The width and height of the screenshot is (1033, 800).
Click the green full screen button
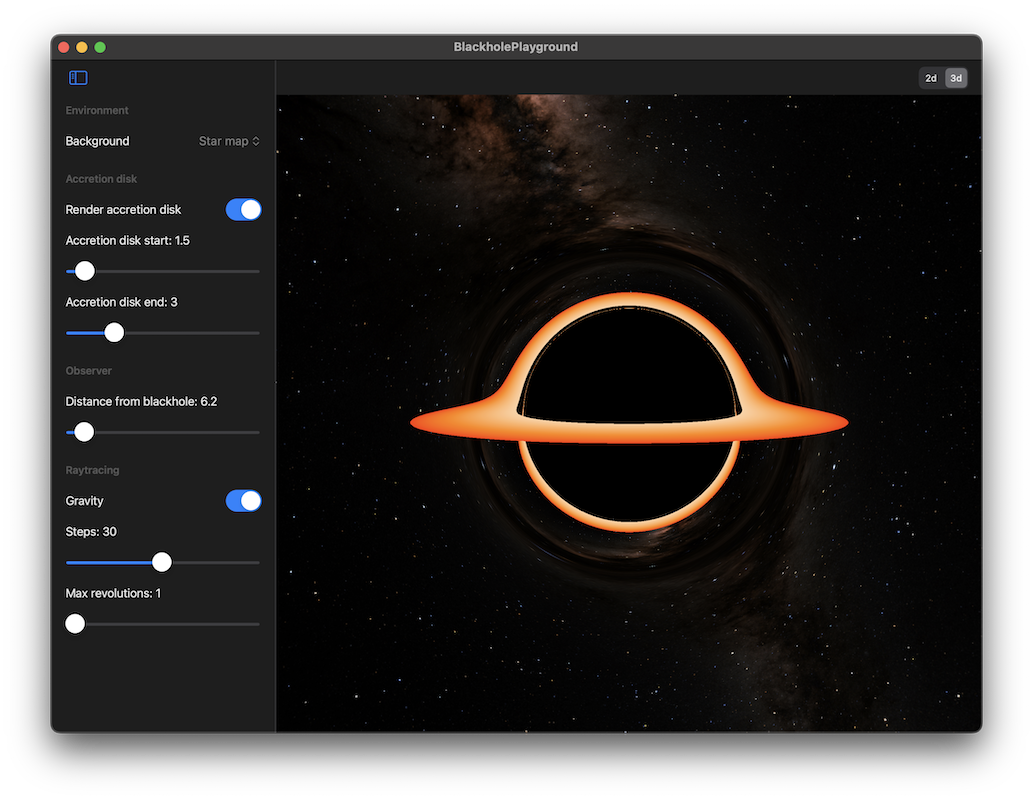tap(100, 47)
